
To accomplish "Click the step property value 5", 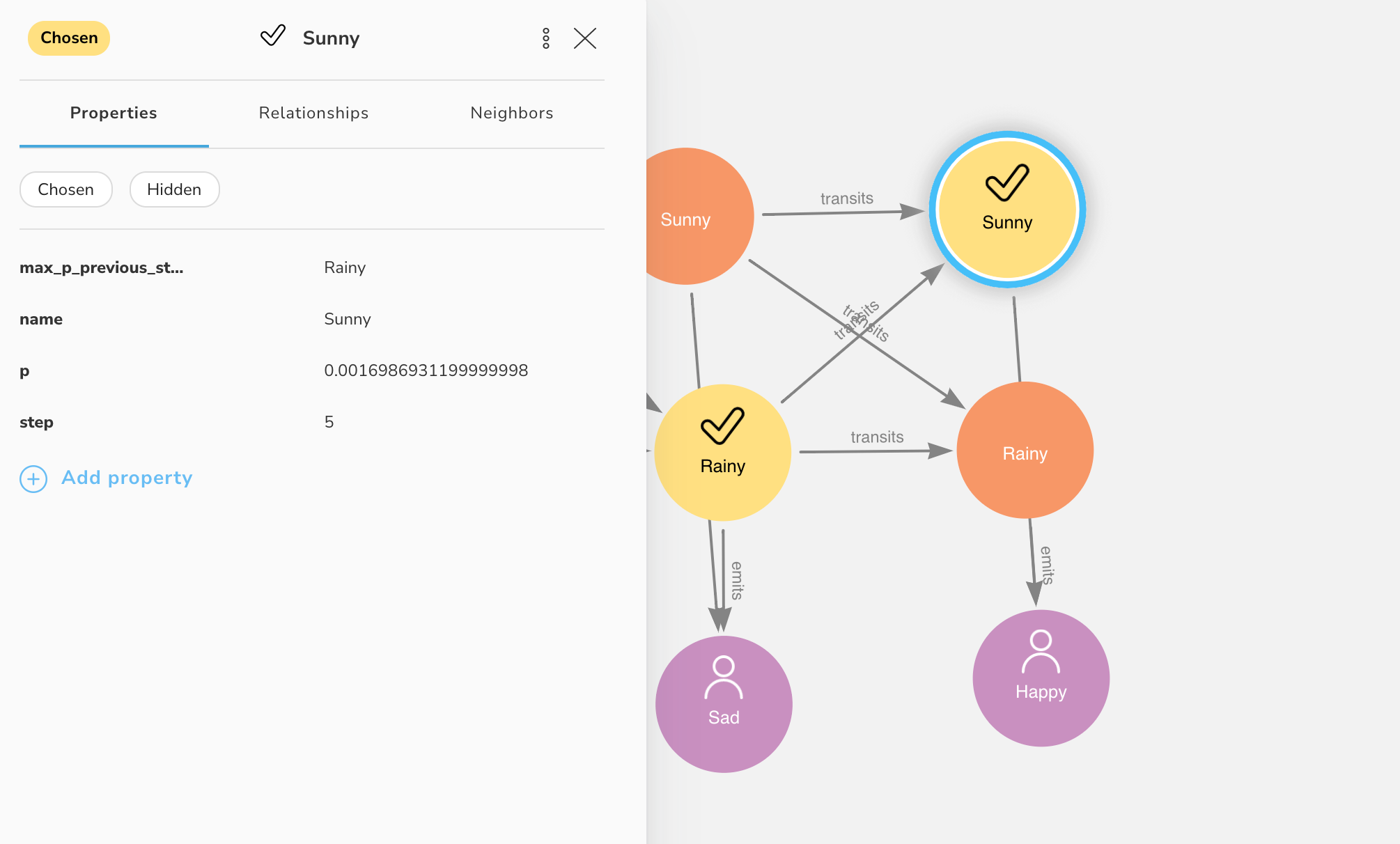I will [x=329, y=422].
